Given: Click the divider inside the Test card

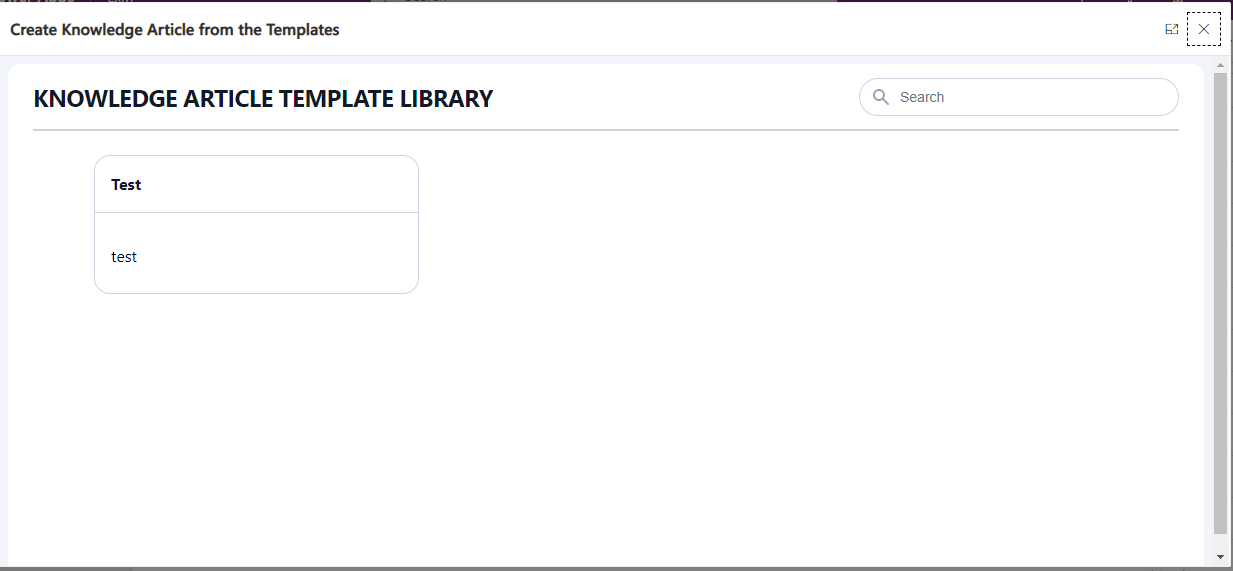Looking at the screenshot, I should (256, 212).
